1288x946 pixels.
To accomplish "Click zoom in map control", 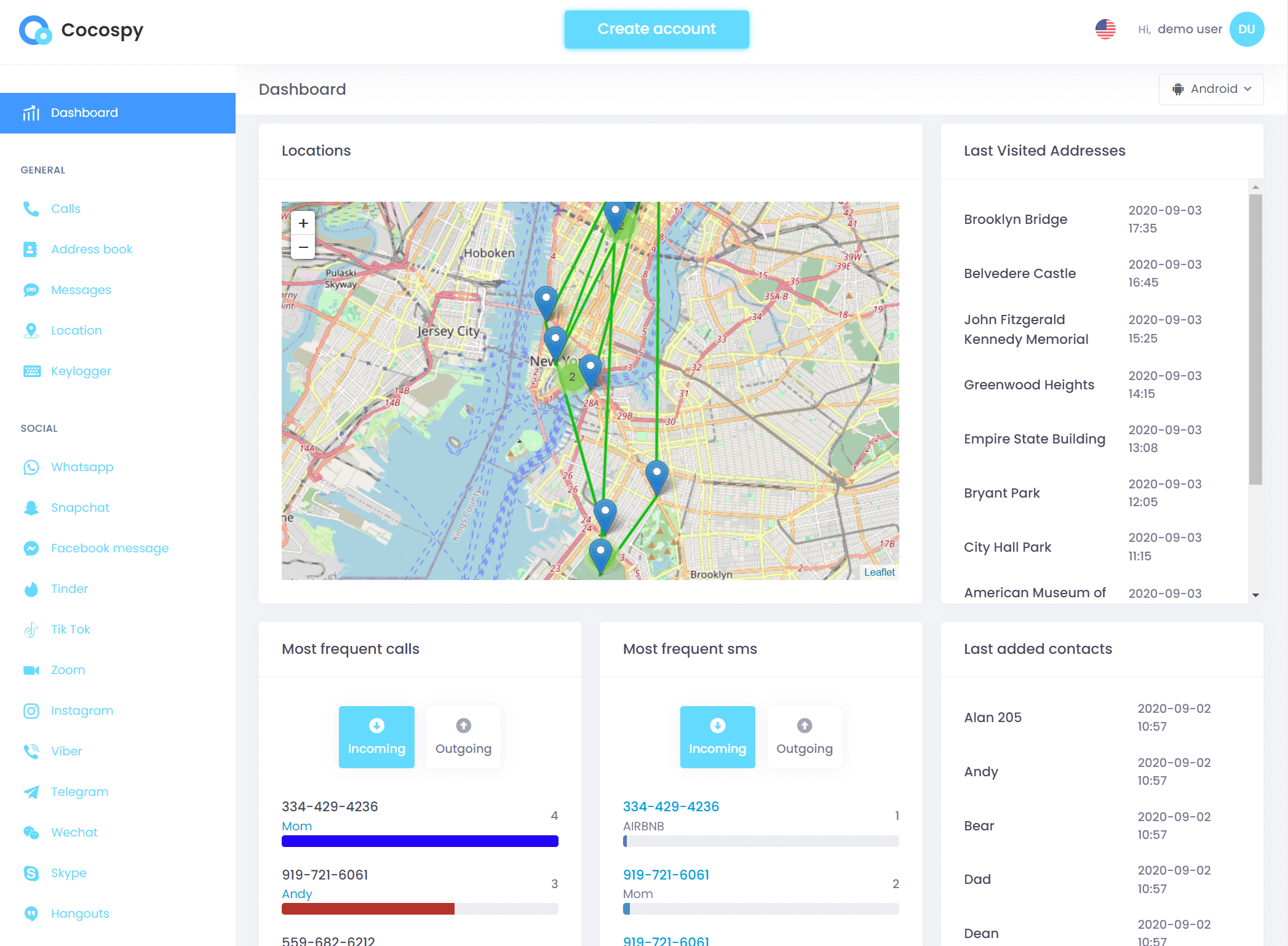I will point(303,223).
